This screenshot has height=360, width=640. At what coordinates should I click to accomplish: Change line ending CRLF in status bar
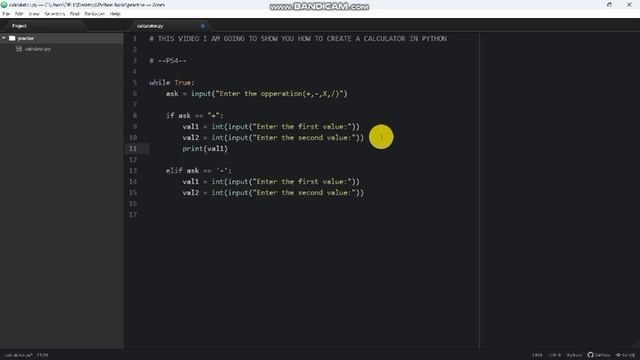pos(537,355)
